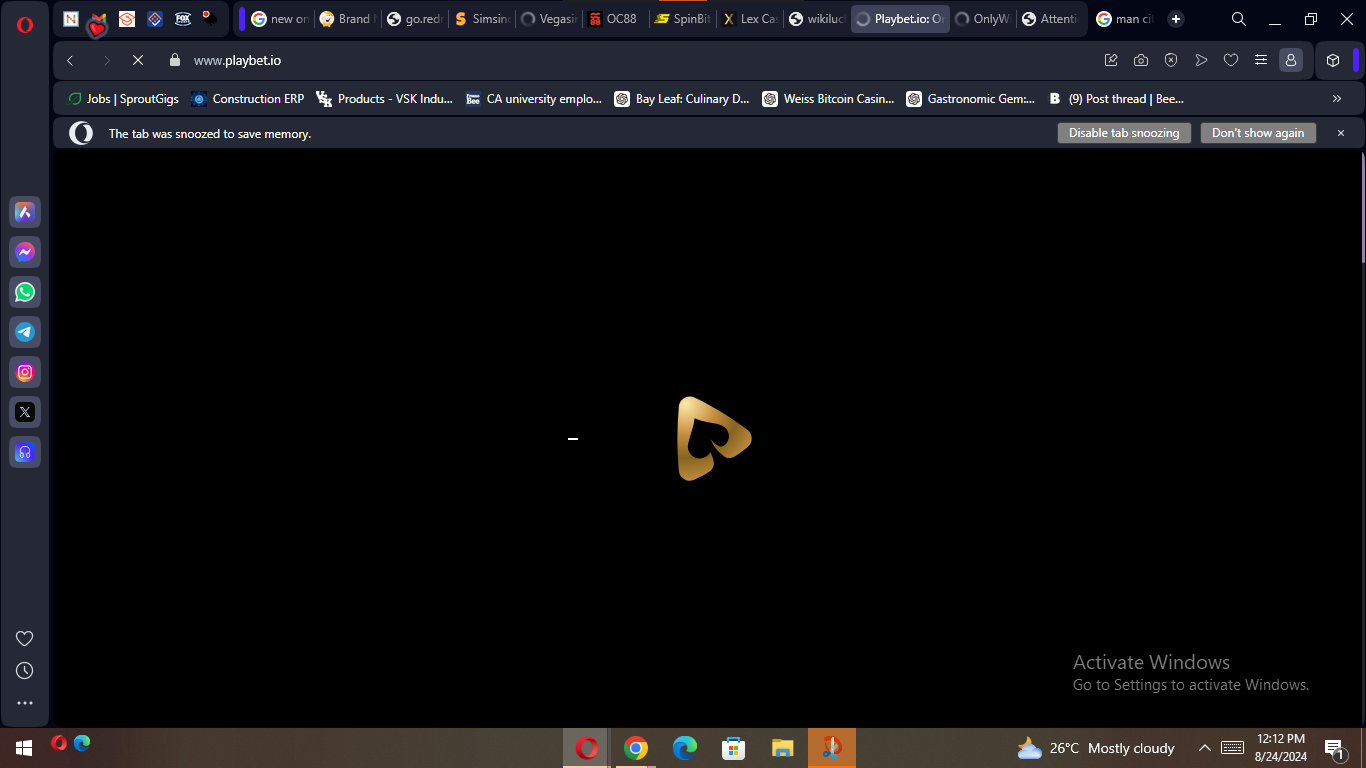Image resolution: width=1366 pixels, height=768 pixels.
Task: Open Windows Start menu
Action: 24,748
